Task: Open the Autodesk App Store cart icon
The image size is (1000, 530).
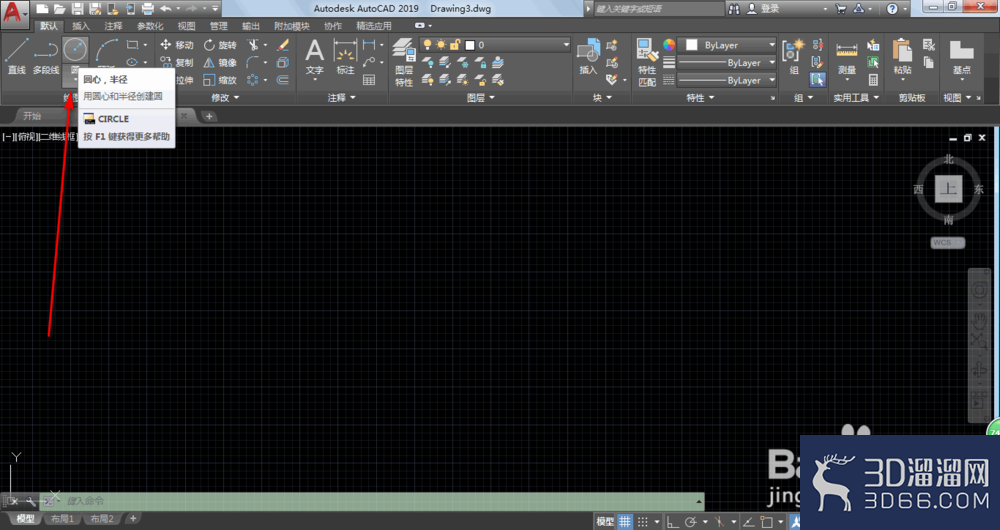Action: (x=841, y=9)
